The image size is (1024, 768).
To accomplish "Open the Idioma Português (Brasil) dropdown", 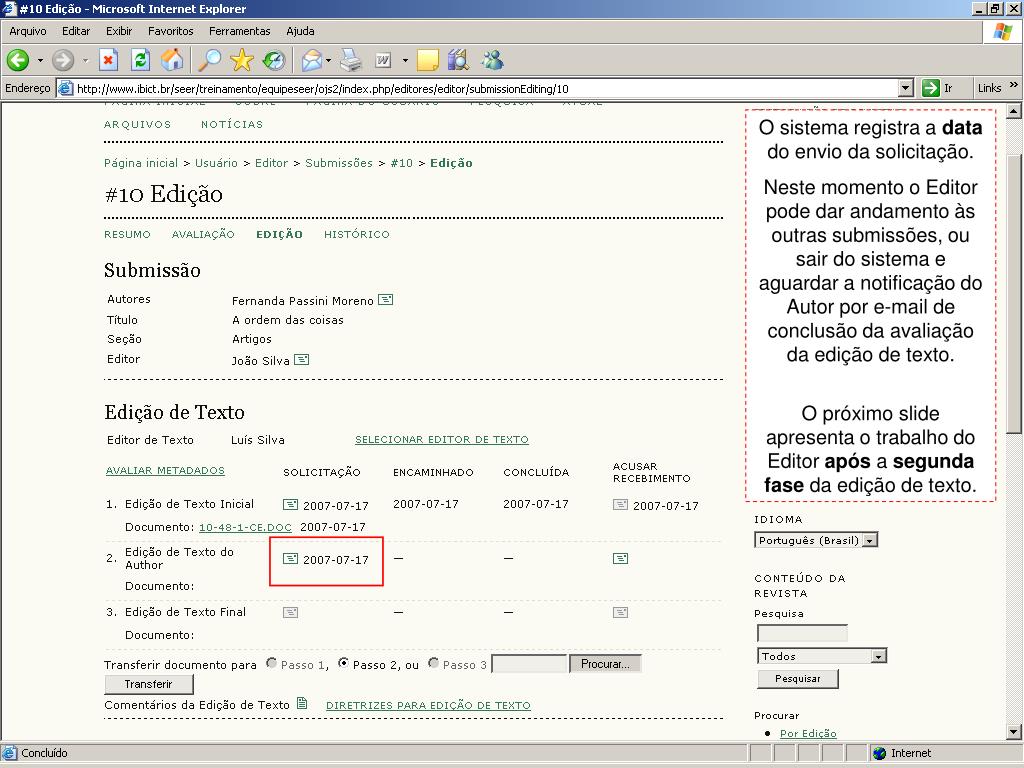I will point(816,540).
